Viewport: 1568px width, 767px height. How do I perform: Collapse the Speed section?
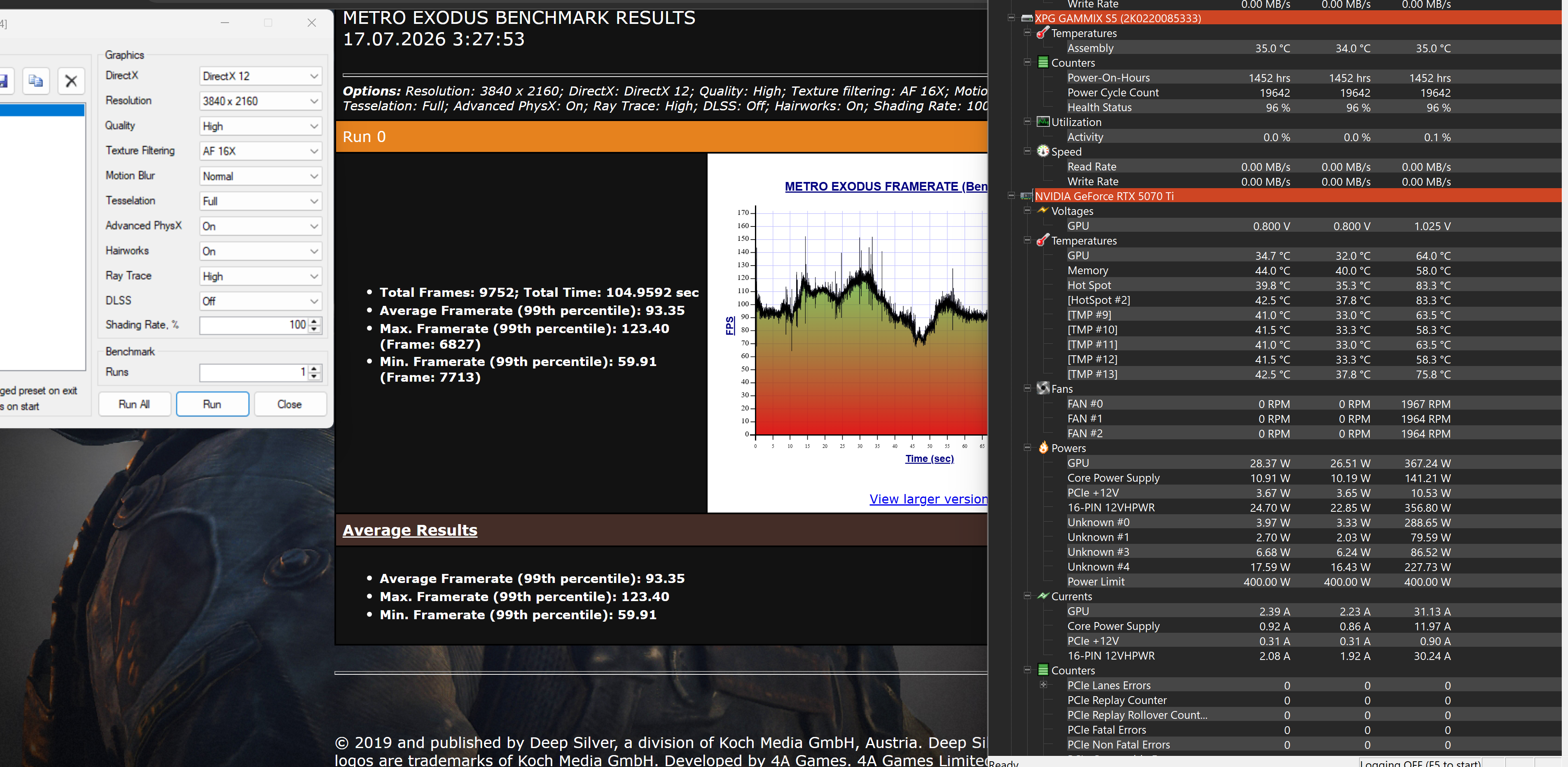1027,151
